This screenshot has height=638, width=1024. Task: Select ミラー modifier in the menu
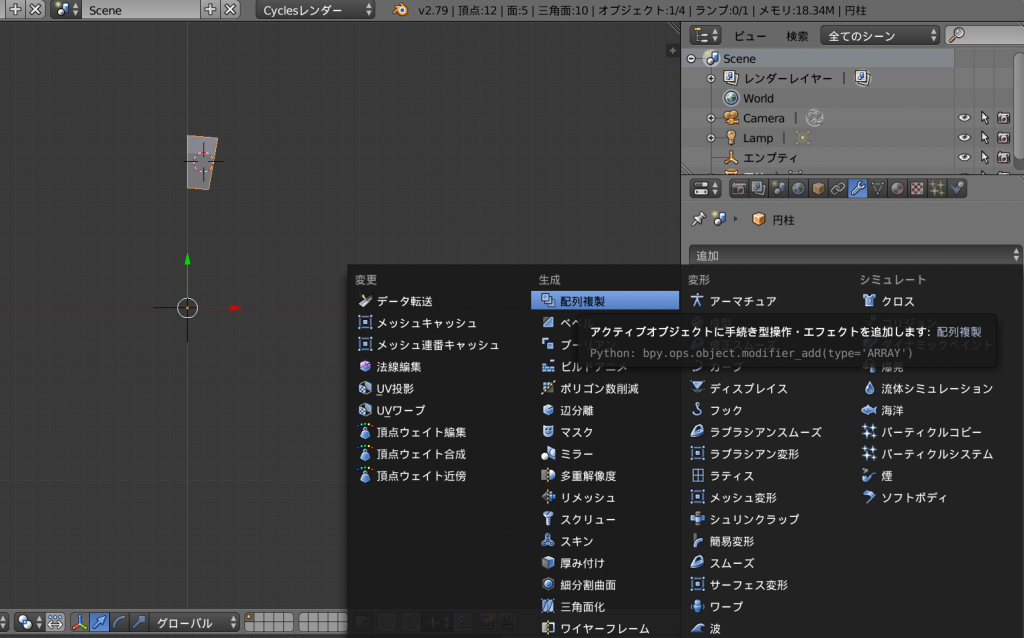576,454
